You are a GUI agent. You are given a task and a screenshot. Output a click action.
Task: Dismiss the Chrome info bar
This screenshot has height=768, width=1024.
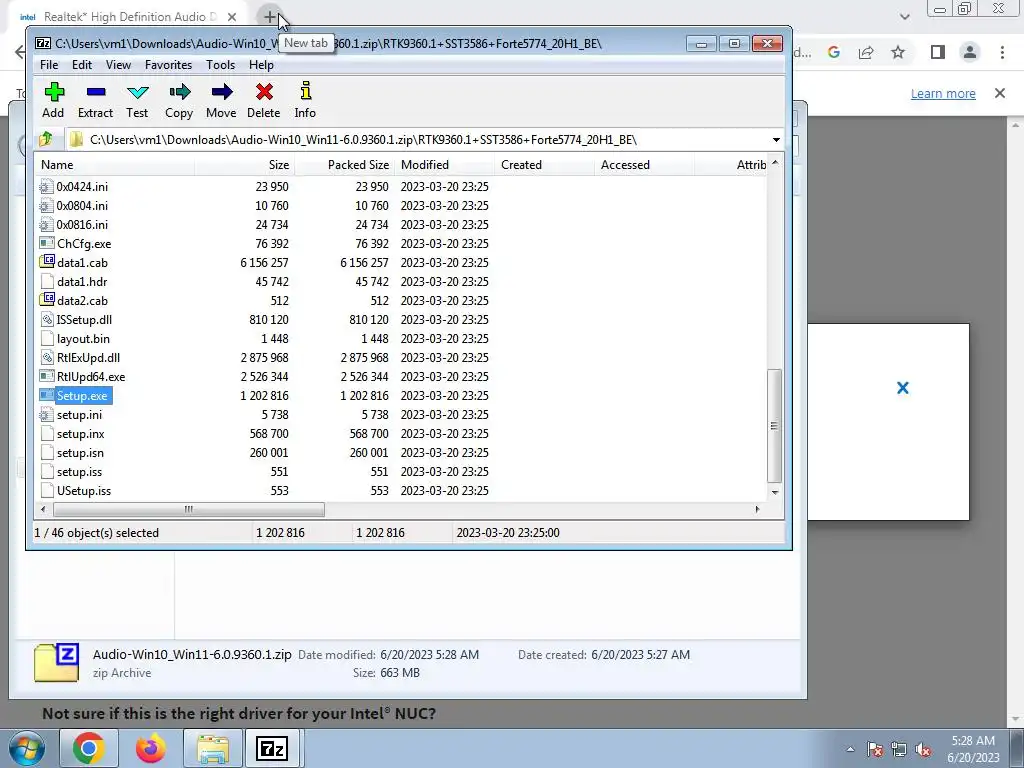click(x=1000, y=93)
